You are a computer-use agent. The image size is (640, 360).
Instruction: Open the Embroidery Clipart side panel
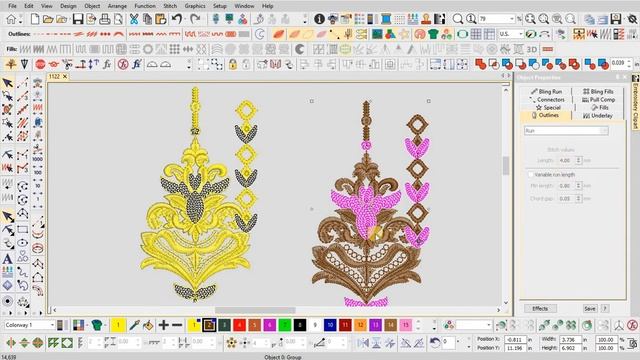coord(636,102)
